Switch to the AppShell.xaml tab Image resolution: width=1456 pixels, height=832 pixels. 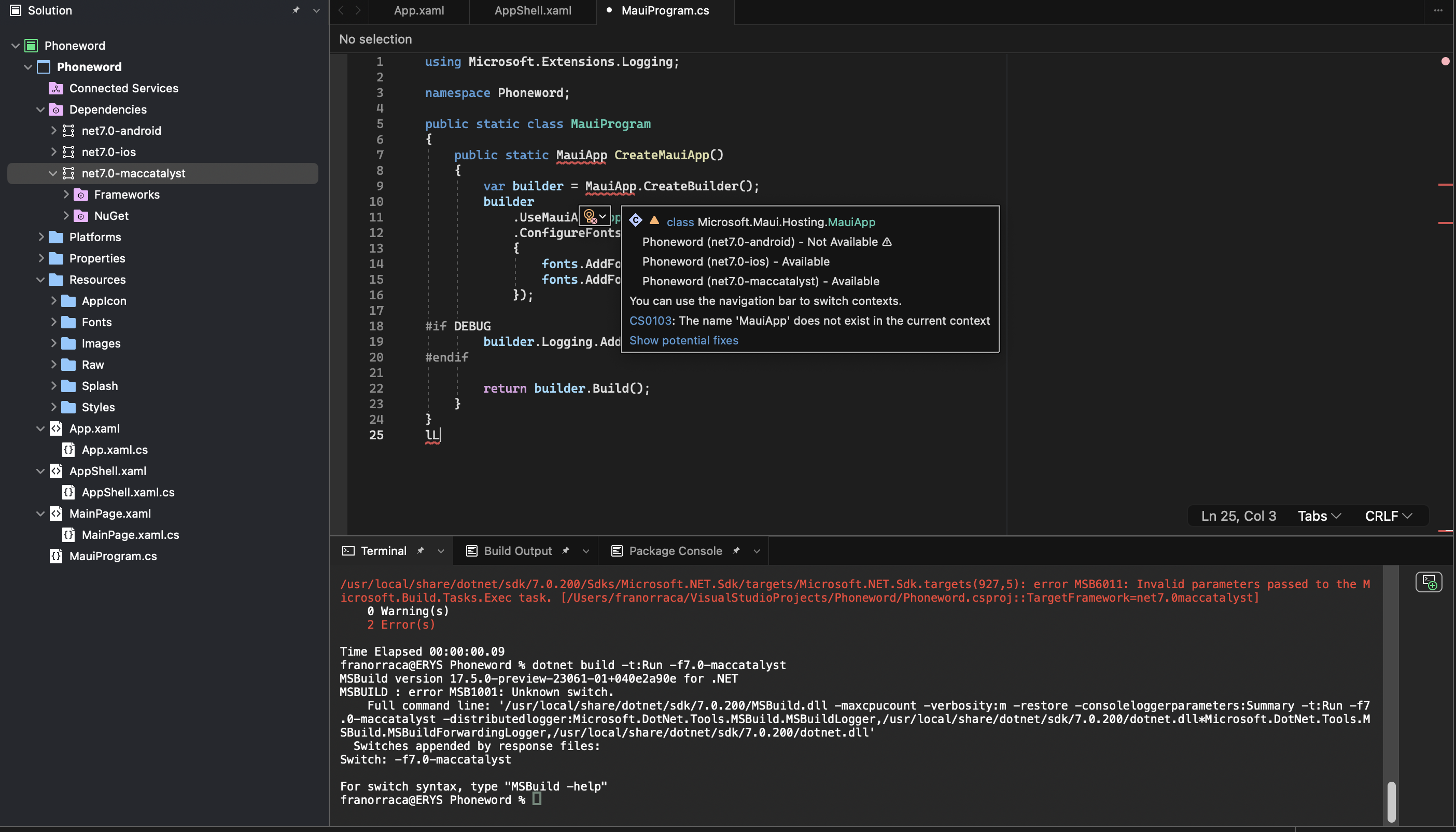(533, 10)
